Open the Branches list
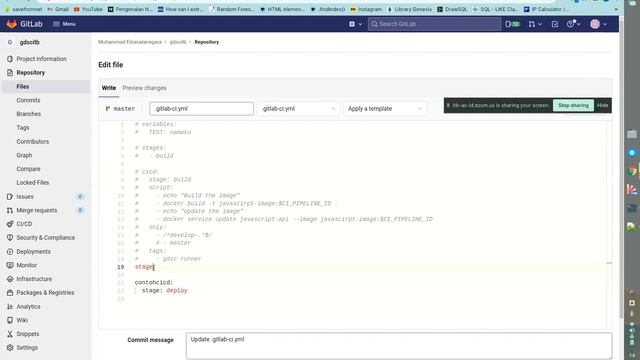 coord(29,114)
